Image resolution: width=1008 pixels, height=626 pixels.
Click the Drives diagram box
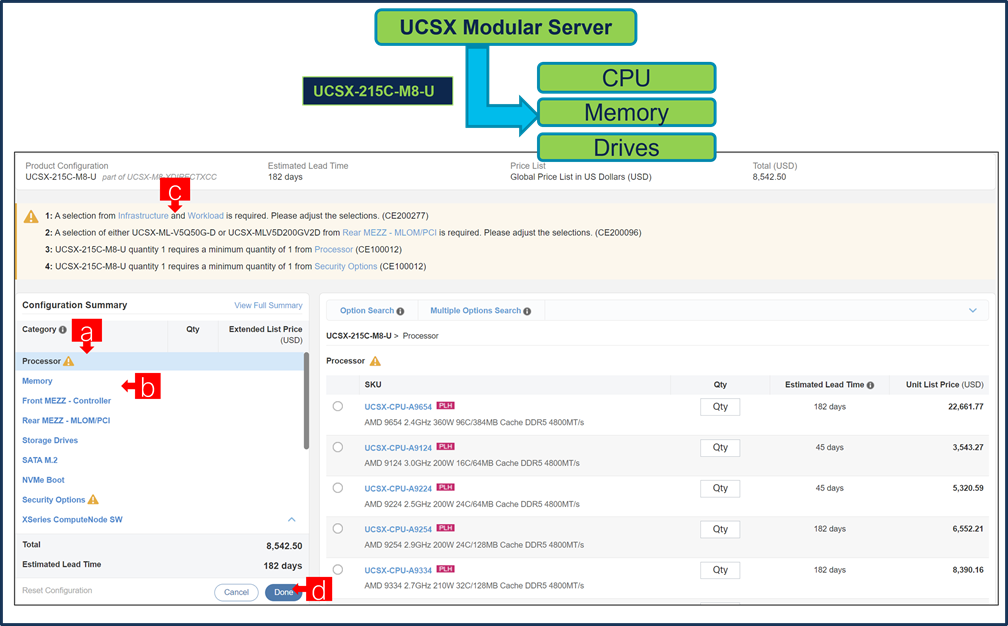(626, 147)
